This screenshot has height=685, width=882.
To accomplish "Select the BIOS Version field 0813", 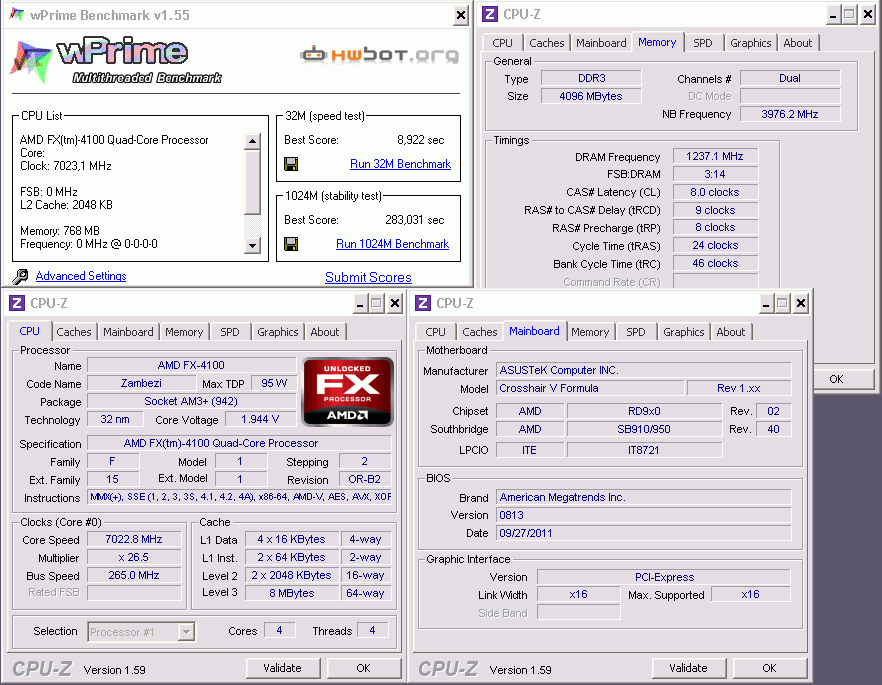I will click(644, 515).
